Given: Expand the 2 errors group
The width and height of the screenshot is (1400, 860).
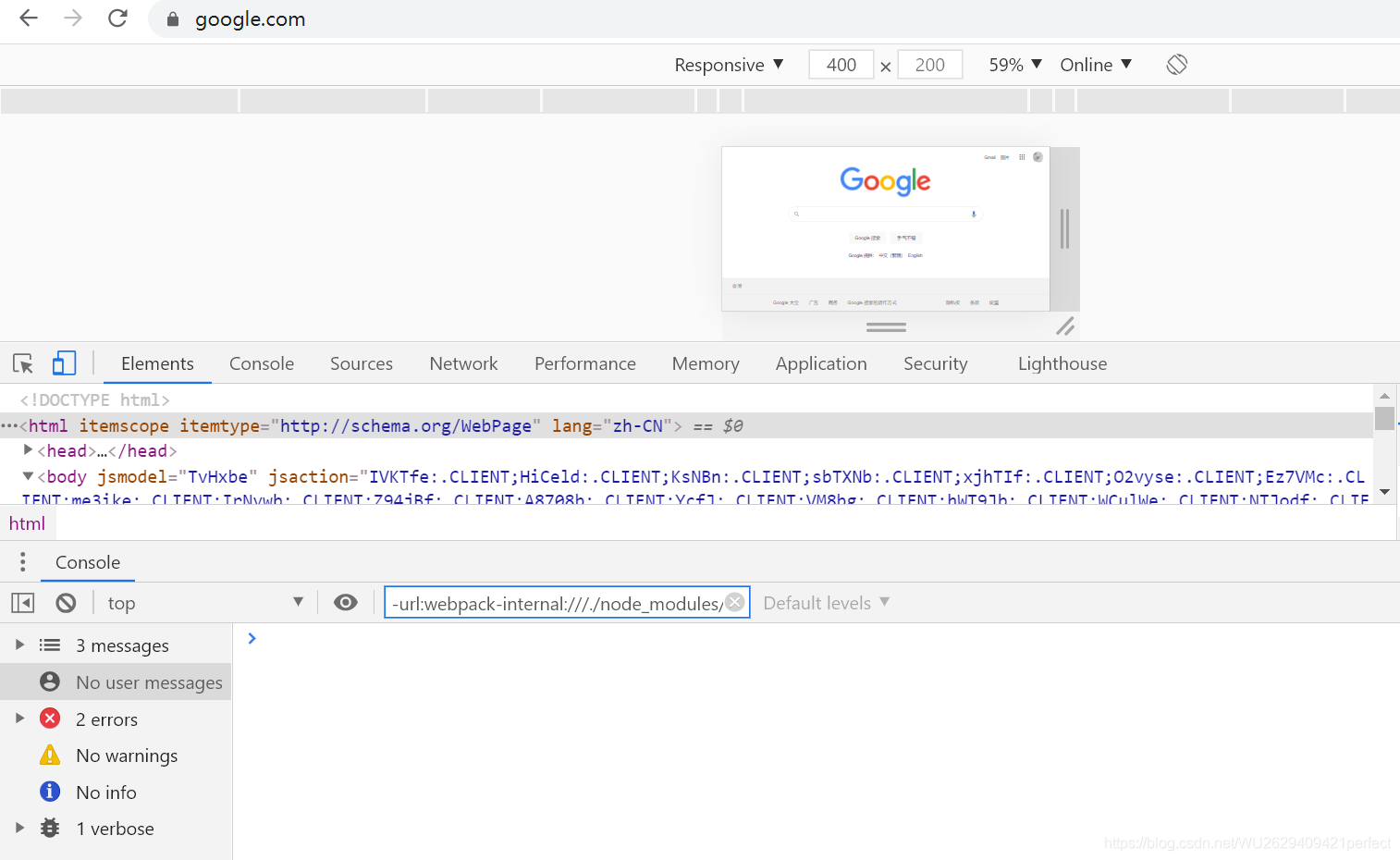Looking at the screenshot, I should pyautogui.click(x=19, y=719).
